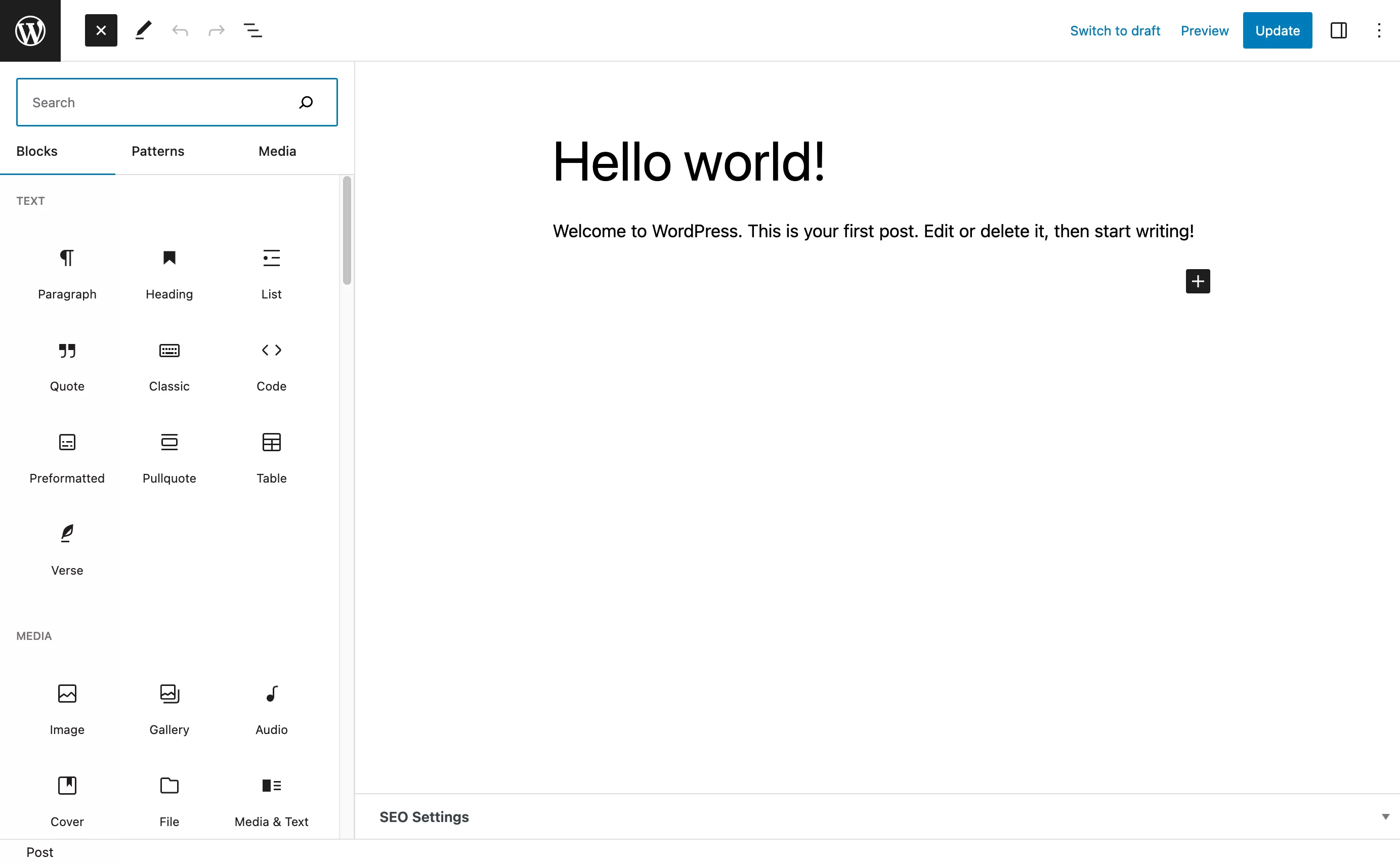Expand the SEO Settings section
Screen dimensions: 1400x864
point(1385,816)
